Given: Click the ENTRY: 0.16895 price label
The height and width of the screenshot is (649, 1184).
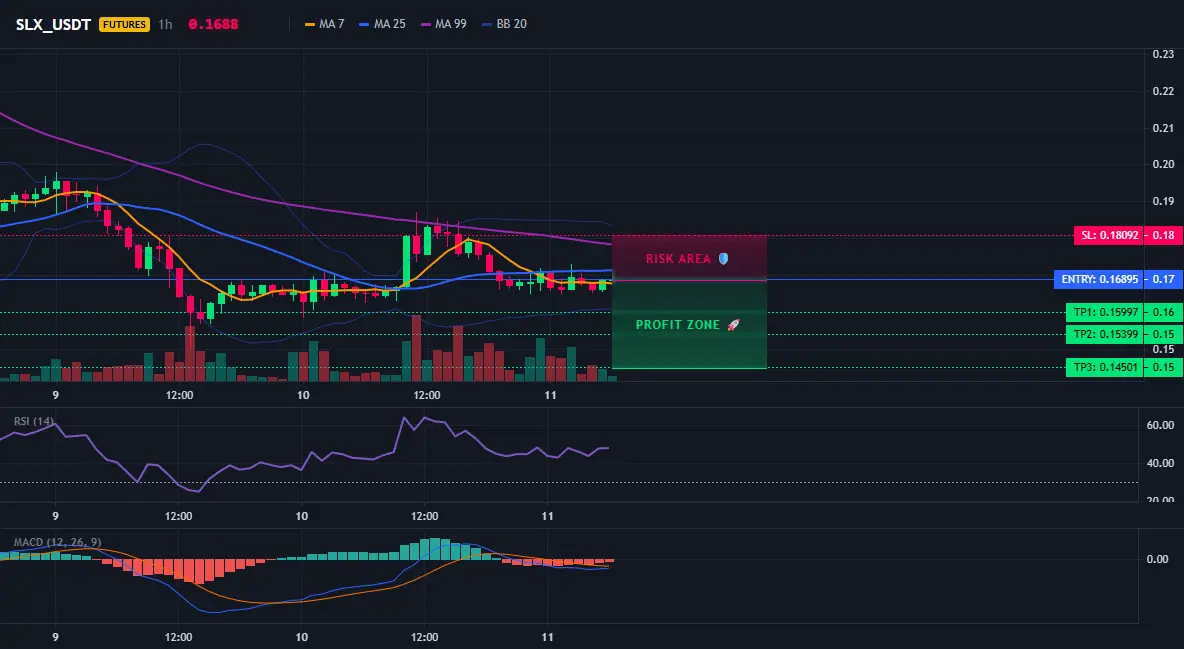Looking at the screenshot, I should [x=1099, y=280].
